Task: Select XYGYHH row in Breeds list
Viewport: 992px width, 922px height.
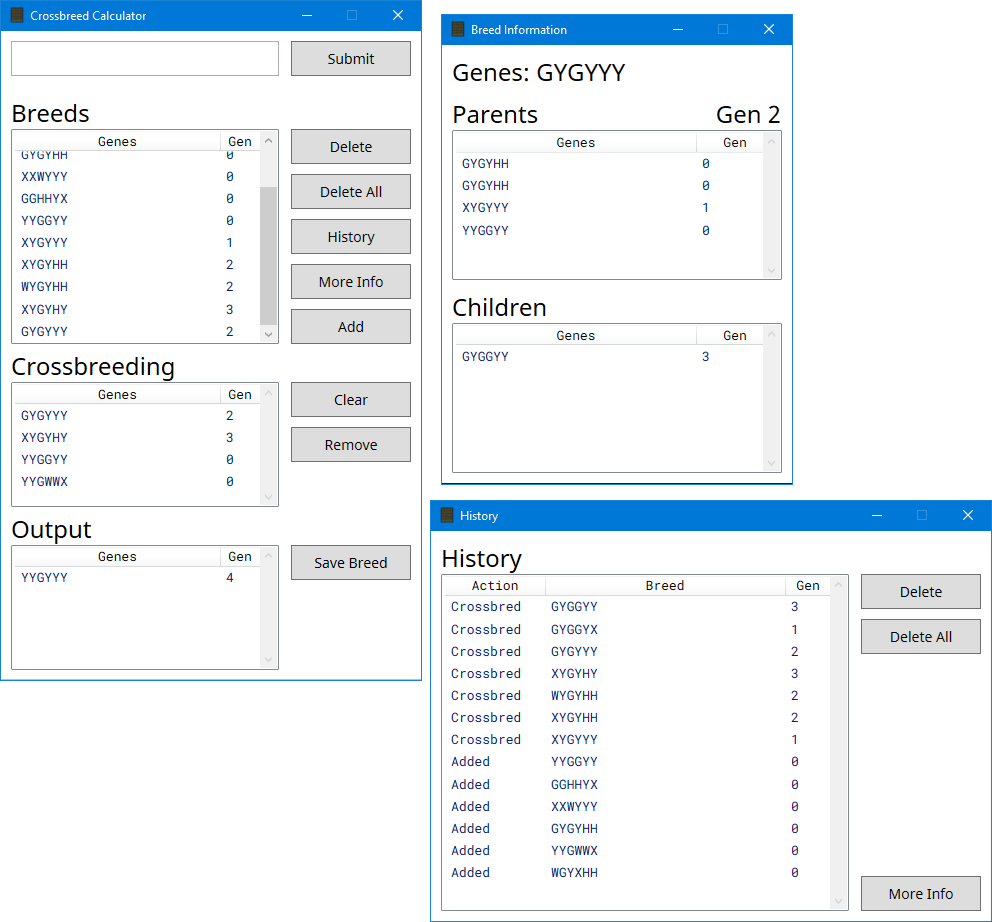Action: coord(136,265)
